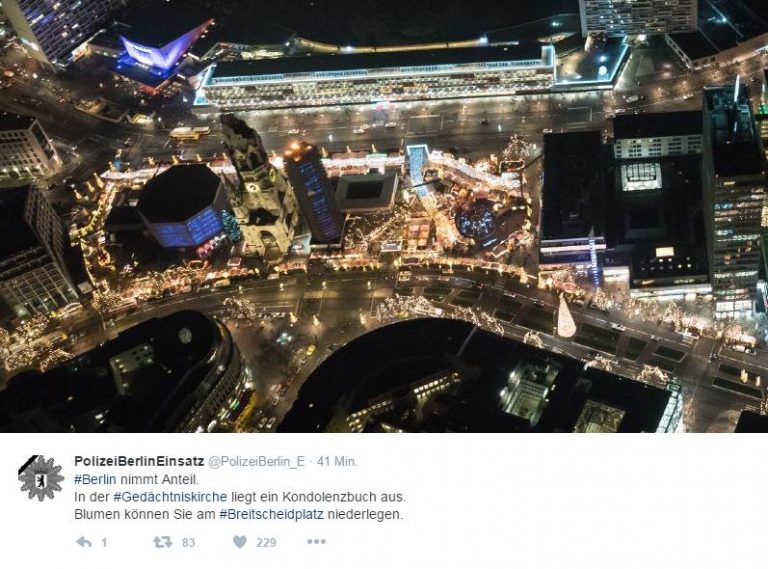
Task: Click the retweet count 83
Action: (x=189, y=543)
